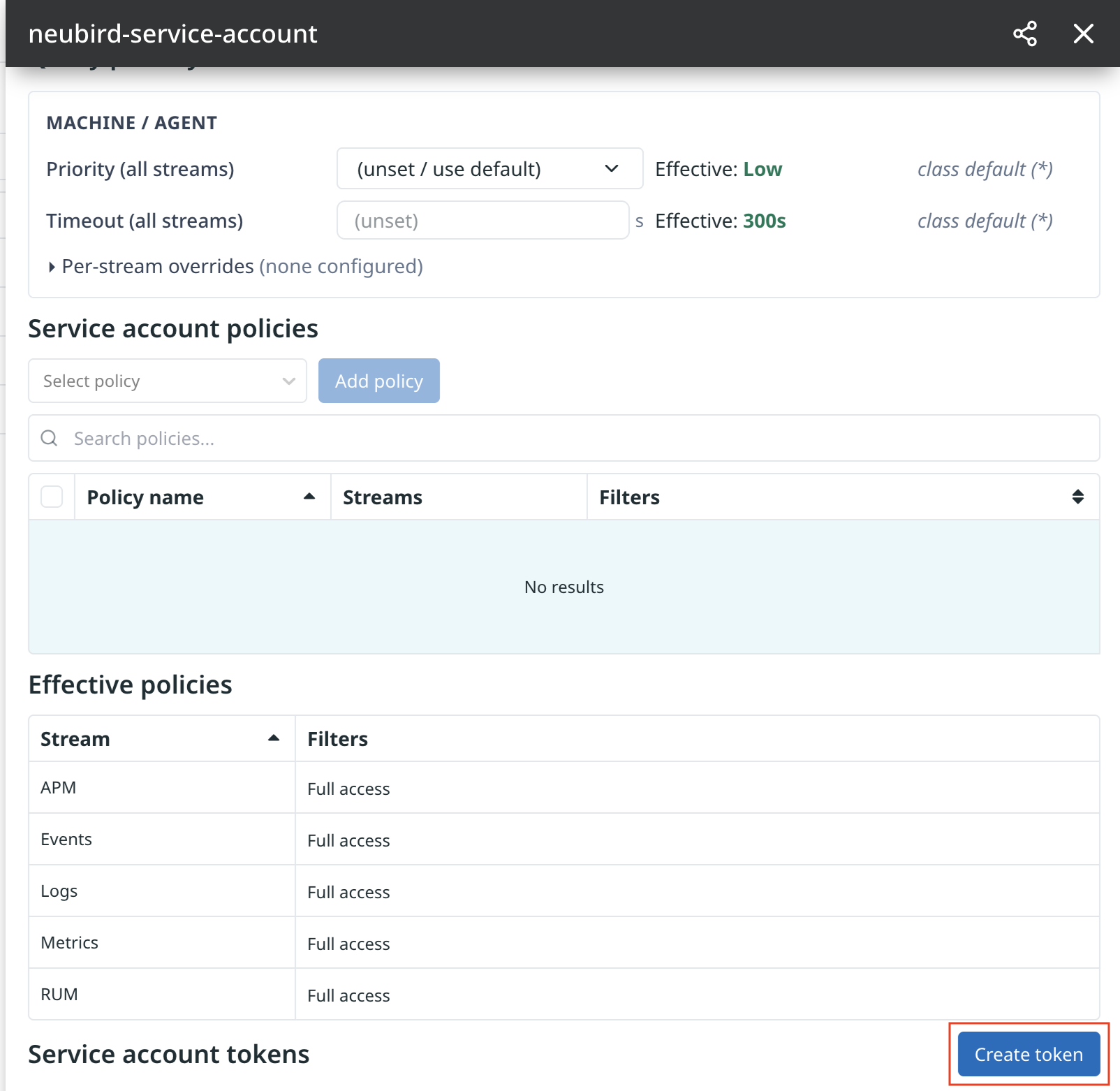Click the RUM stream row
Screen dimensions: 1120x1091
[x=564, y=994]
